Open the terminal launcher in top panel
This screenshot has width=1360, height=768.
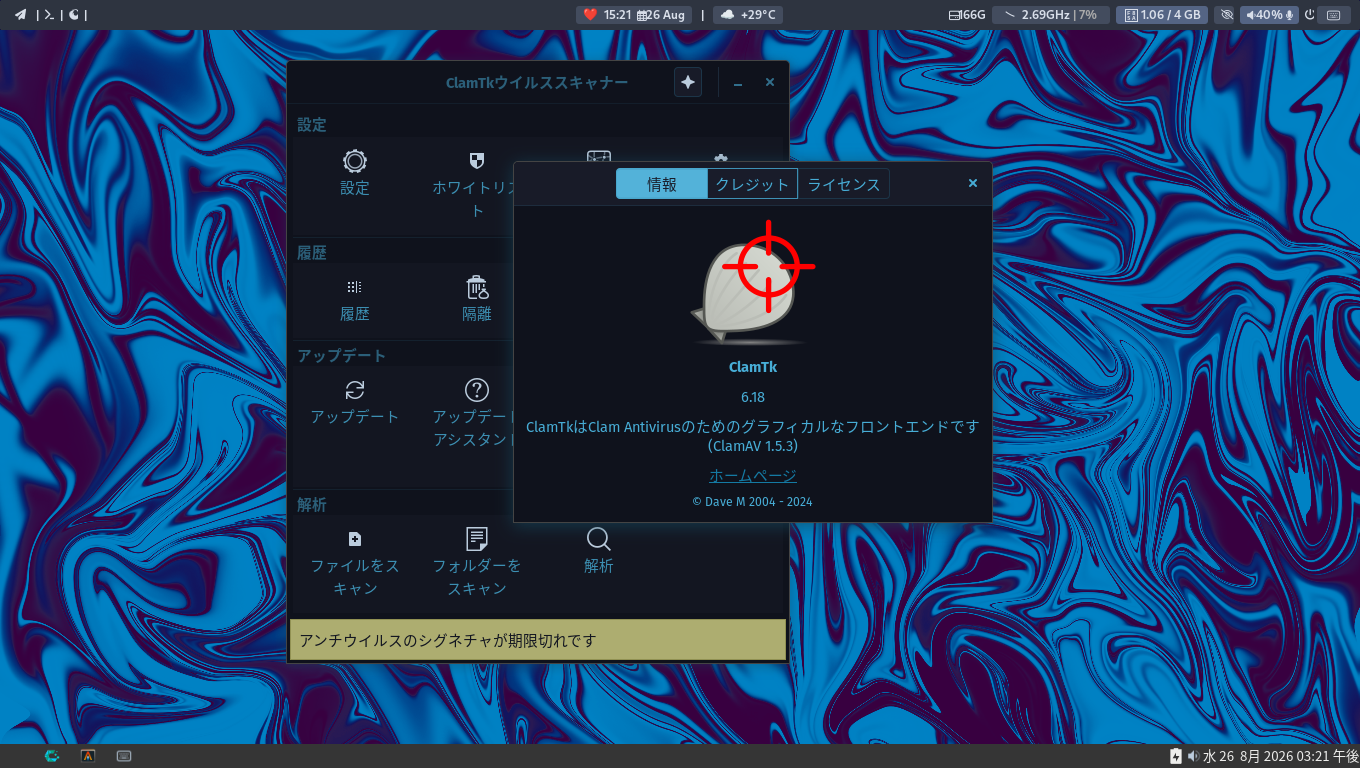(48, 14)
